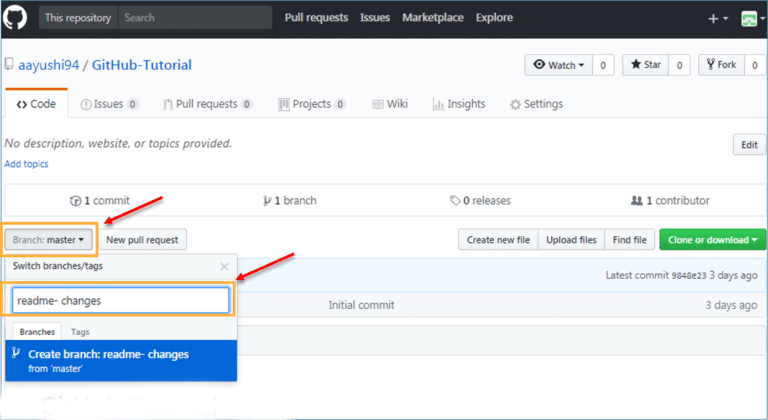Open the Initial commit message link
The image size is (768, 420).
361,305
